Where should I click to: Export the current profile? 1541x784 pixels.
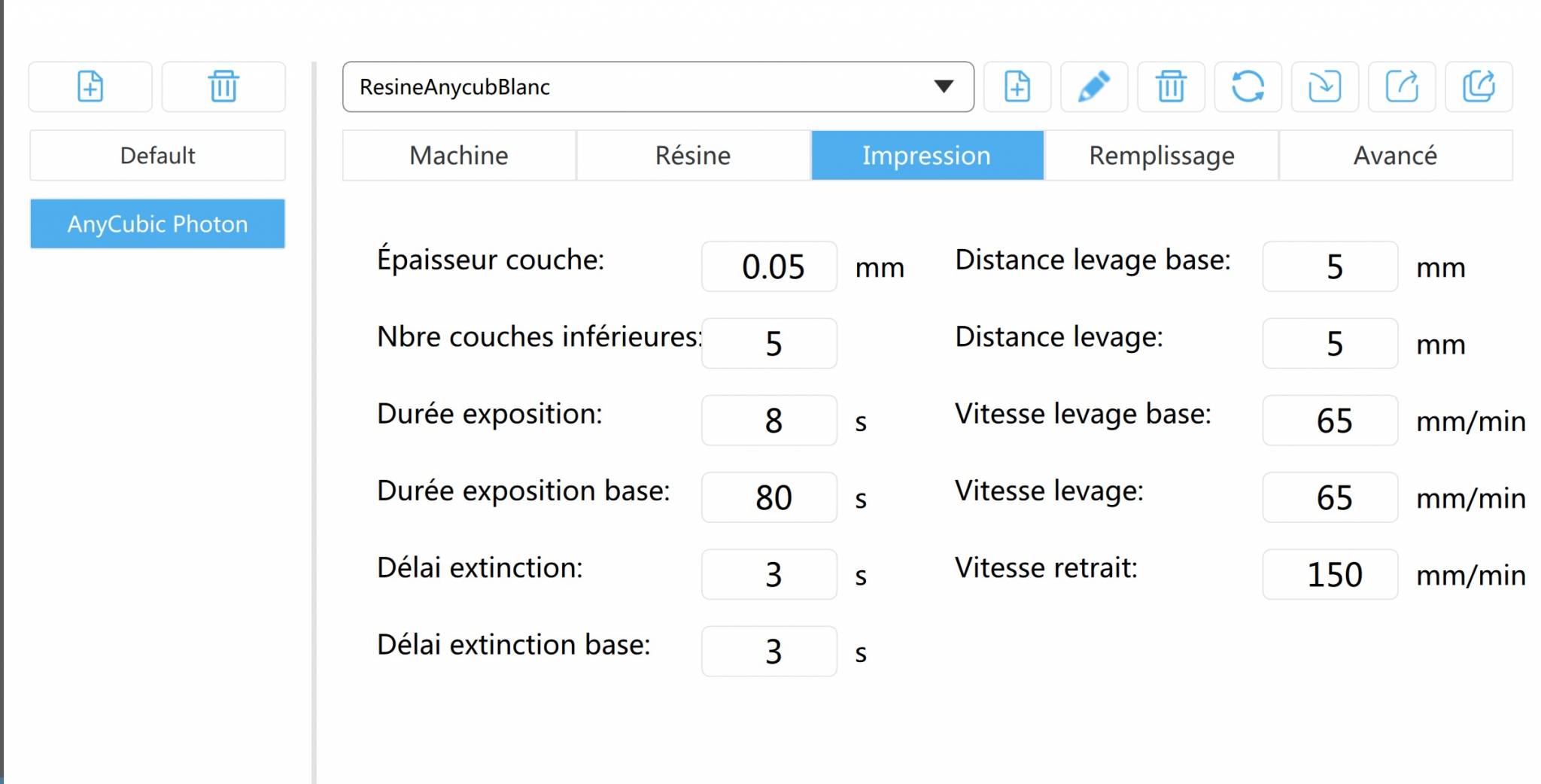[1402, 87]
